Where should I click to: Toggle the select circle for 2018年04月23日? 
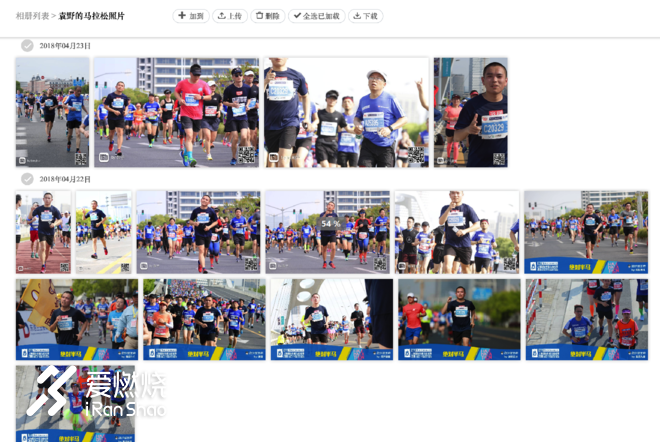tap(27, 45)
